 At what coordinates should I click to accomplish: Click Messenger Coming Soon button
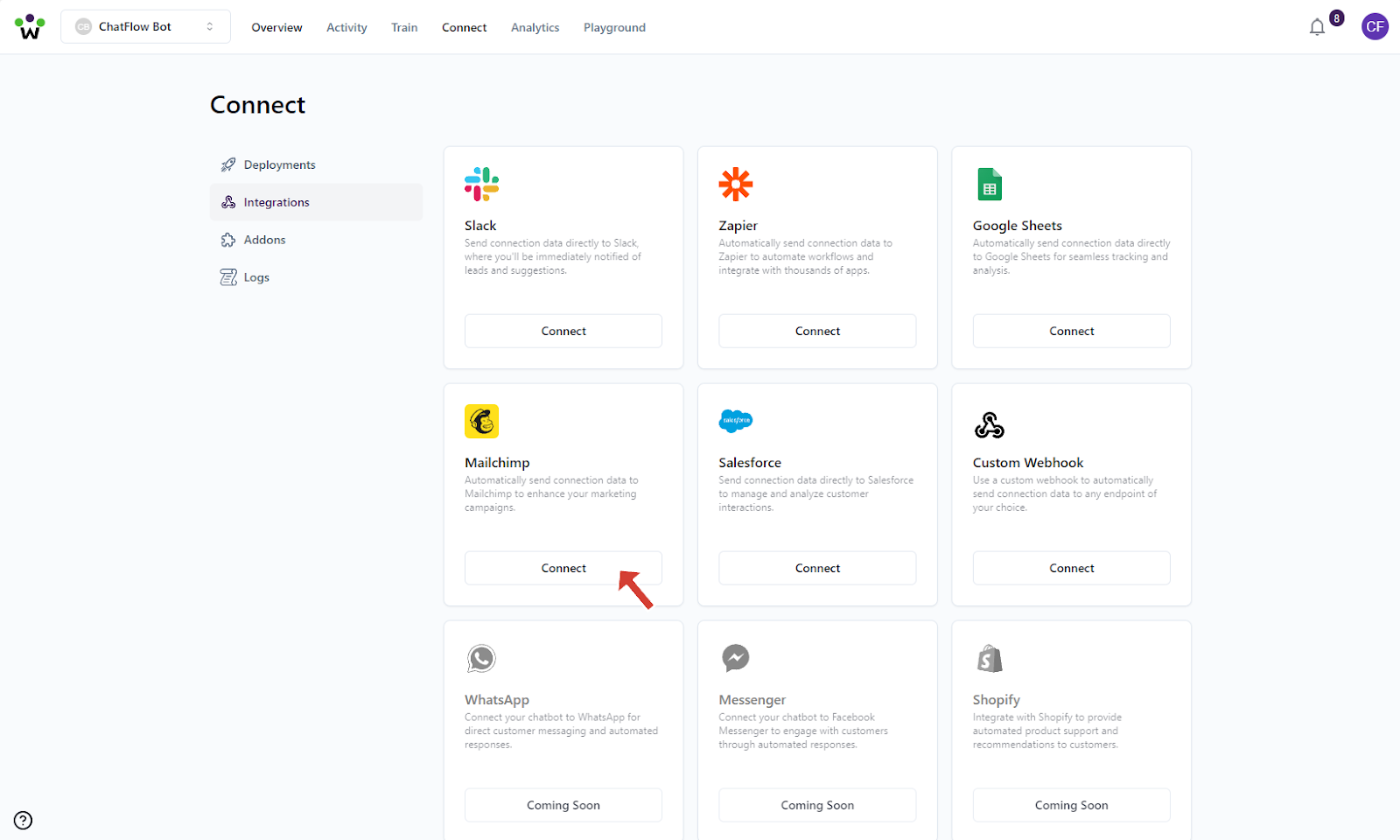tap(817, 805)
